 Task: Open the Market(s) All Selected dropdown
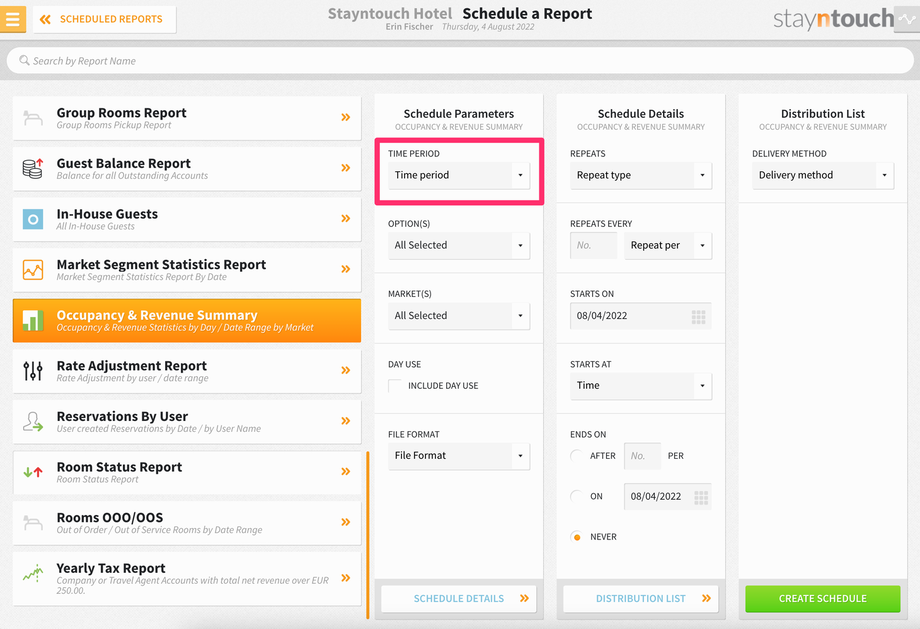coord(459,316)
